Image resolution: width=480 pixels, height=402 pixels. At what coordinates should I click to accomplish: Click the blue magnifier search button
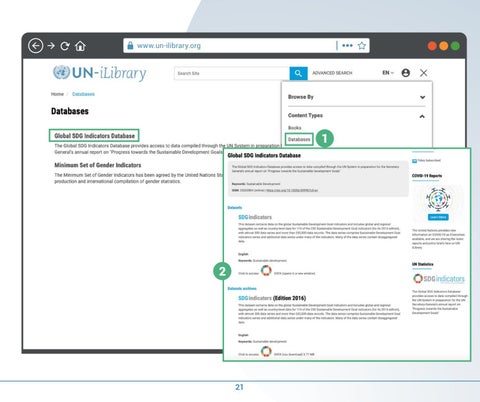[x=298, y=73]
